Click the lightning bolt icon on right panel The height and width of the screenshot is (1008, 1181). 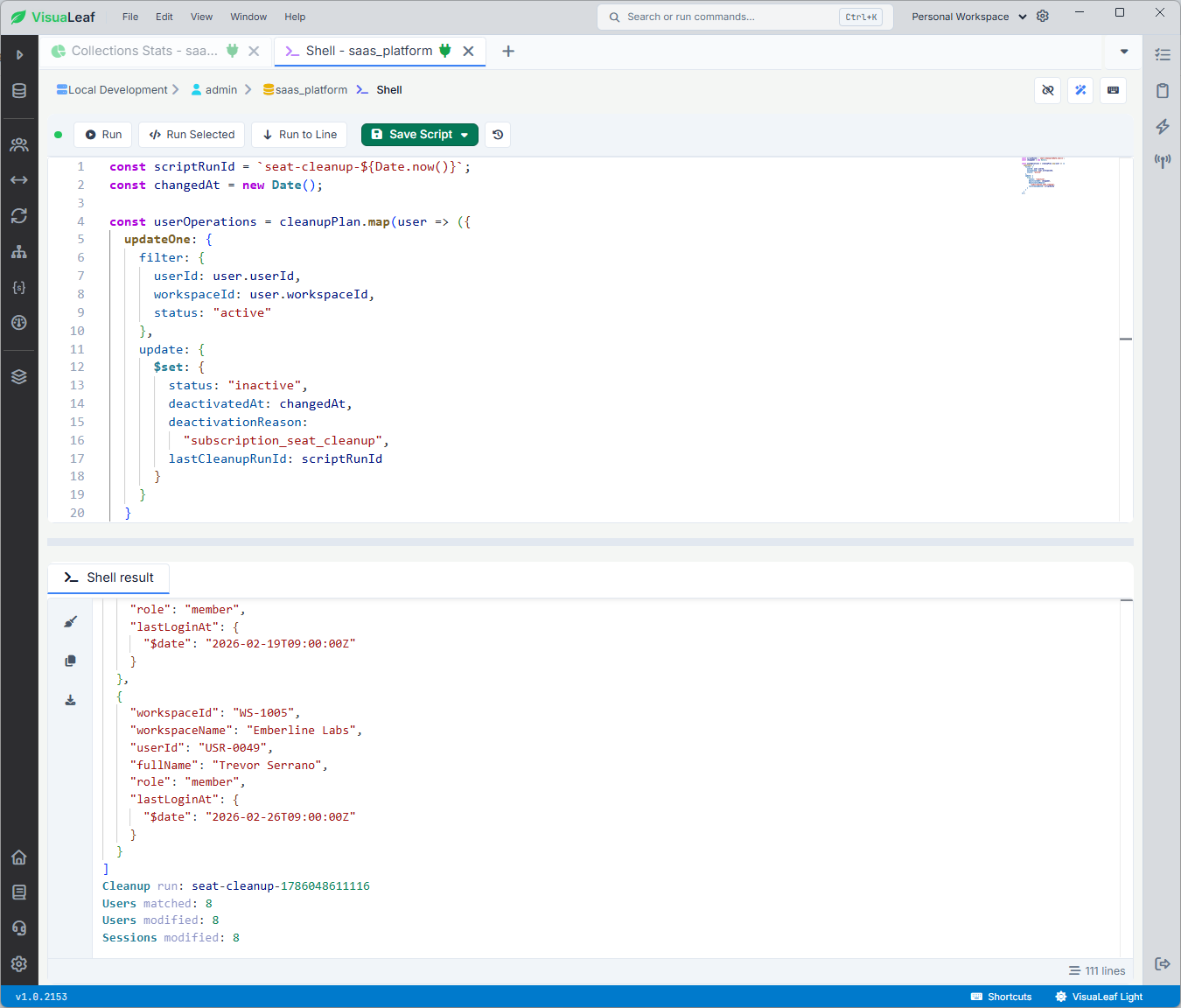[x=1163, y=127]
